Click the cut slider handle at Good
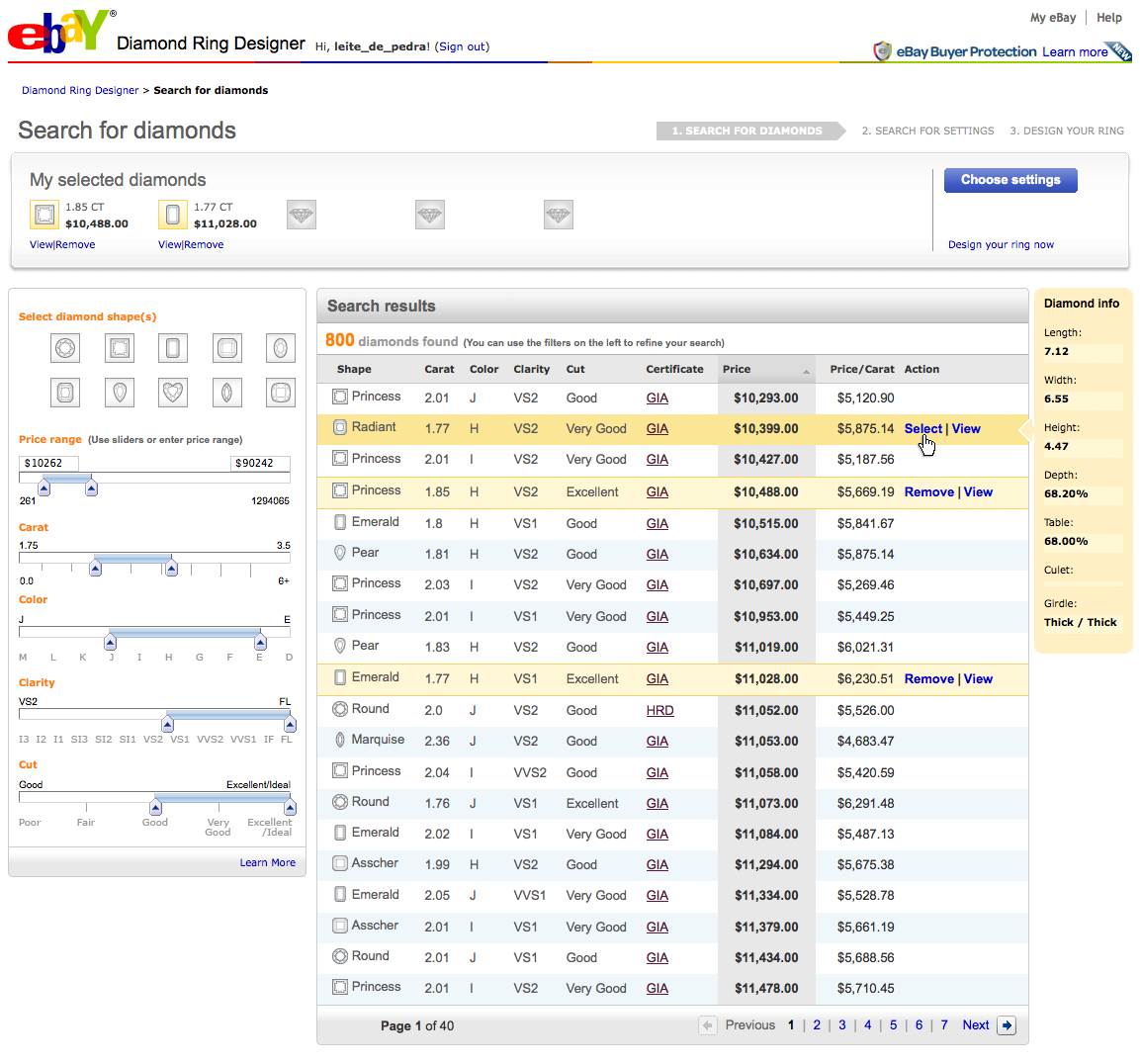The image size is (1140, 1064). (155, 807)
